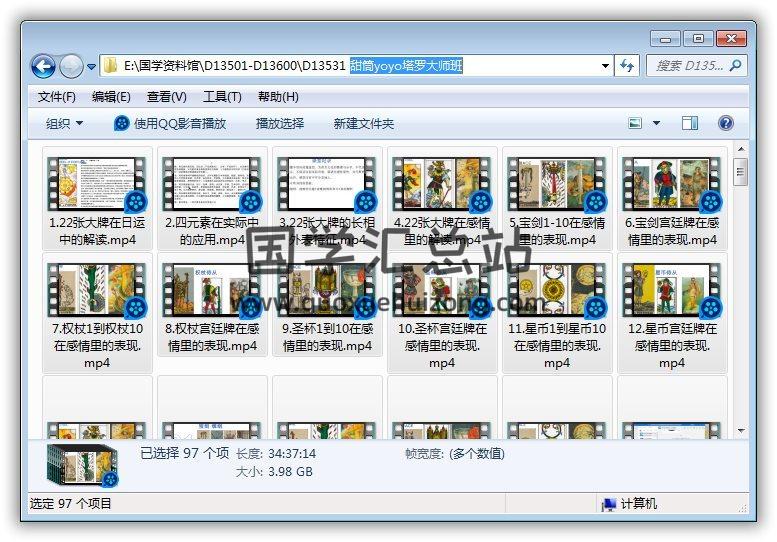Viewport: 777px width, 542px height.
Task: Expand the view options dropdown arrow
Action: [x=656, y=123]
